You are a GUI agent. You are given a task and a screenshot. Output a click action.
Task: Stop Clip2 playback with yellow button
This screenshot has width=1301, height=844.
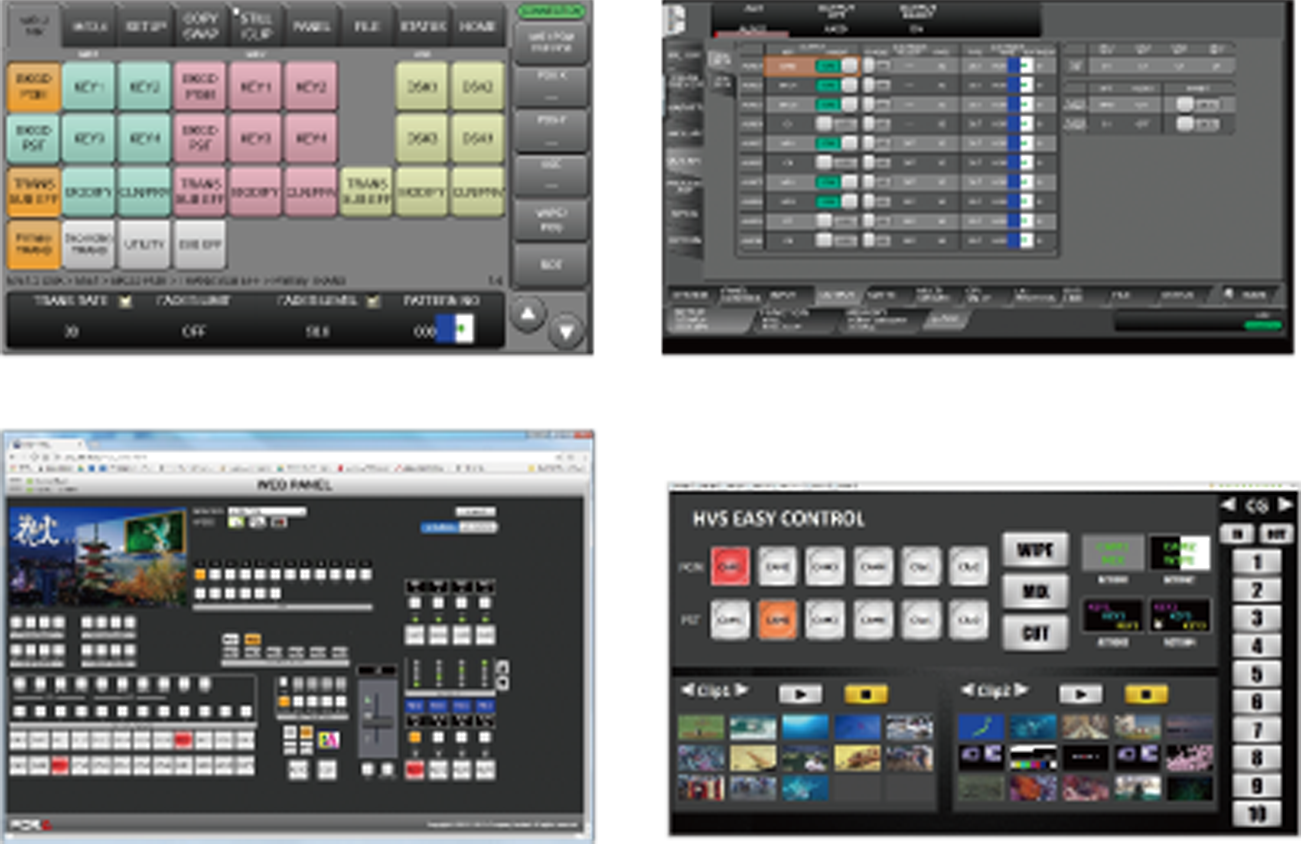(x=1146, y=693)
